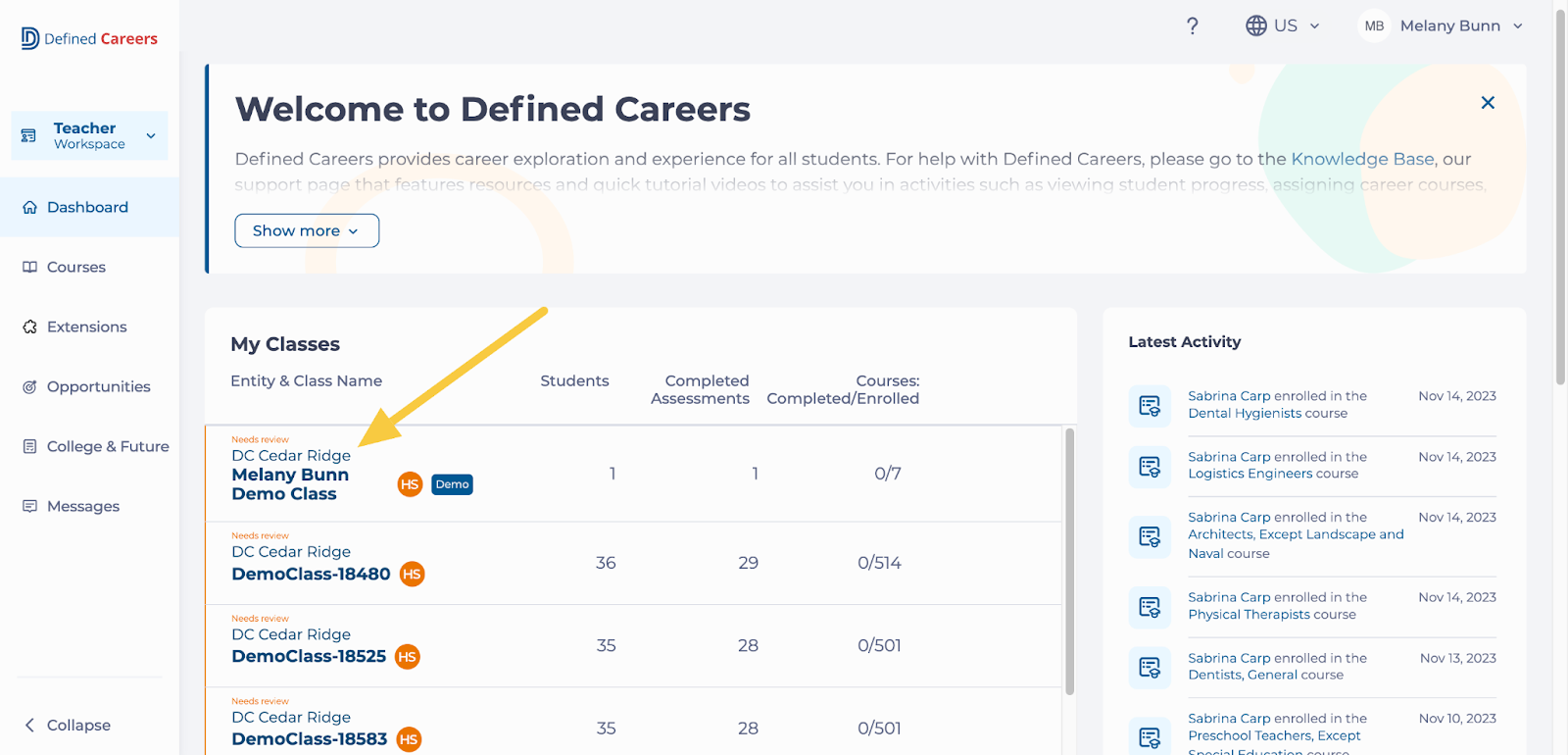Click activity icon for Preschool Teachers enrollment
This screenshot has height=755, width=1568.
click(x=1150, y=736)
